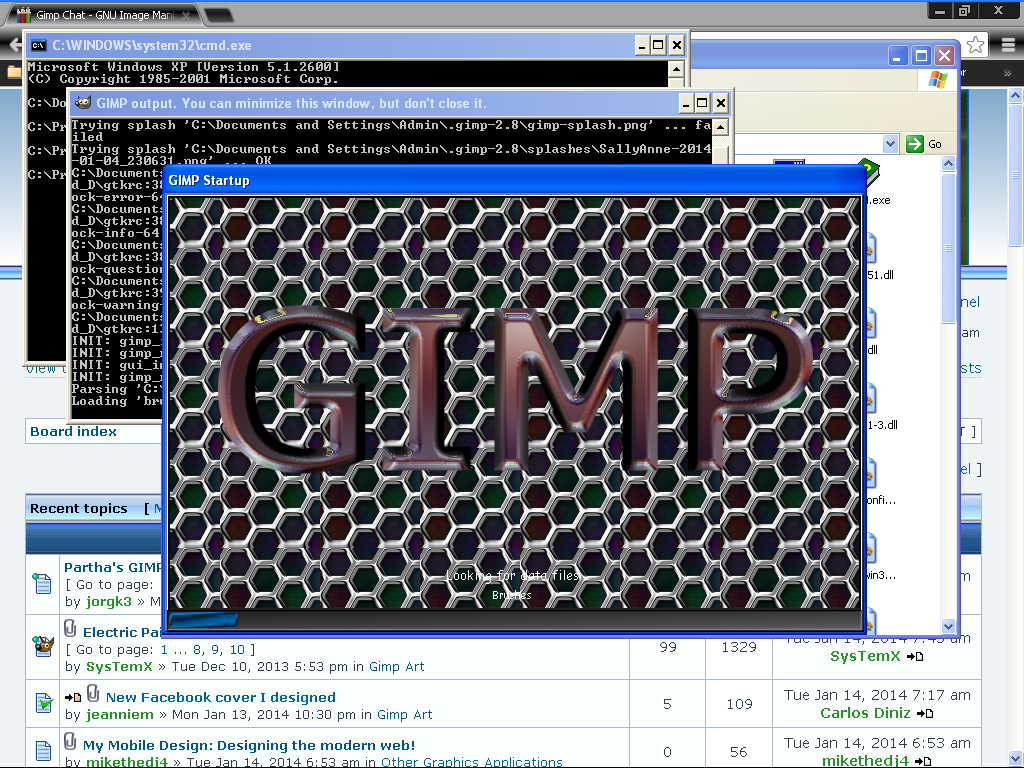Click the paperclip attachment icon on Electric Pai thread

[71, 629]
